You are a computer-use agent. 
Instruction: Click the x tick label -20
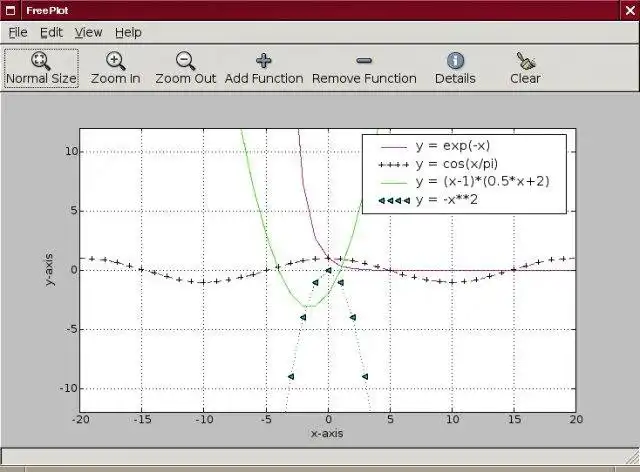80,419
